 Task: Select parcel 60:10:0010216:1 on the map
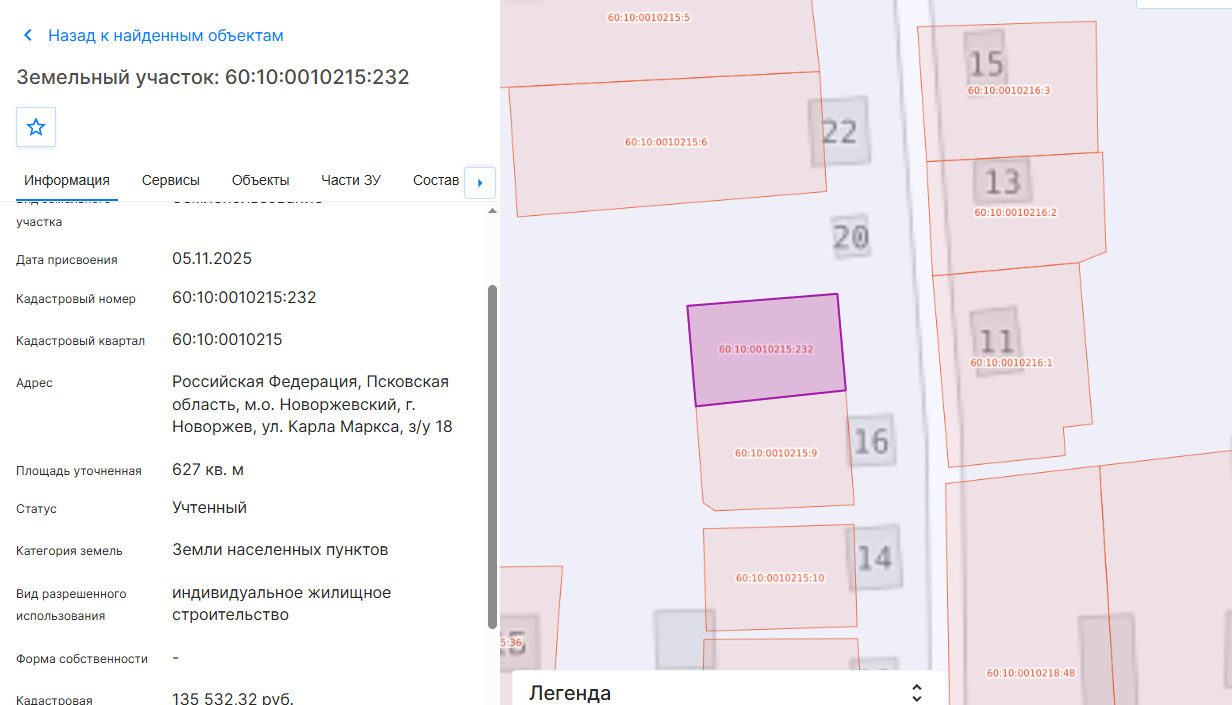(1011, 362)
